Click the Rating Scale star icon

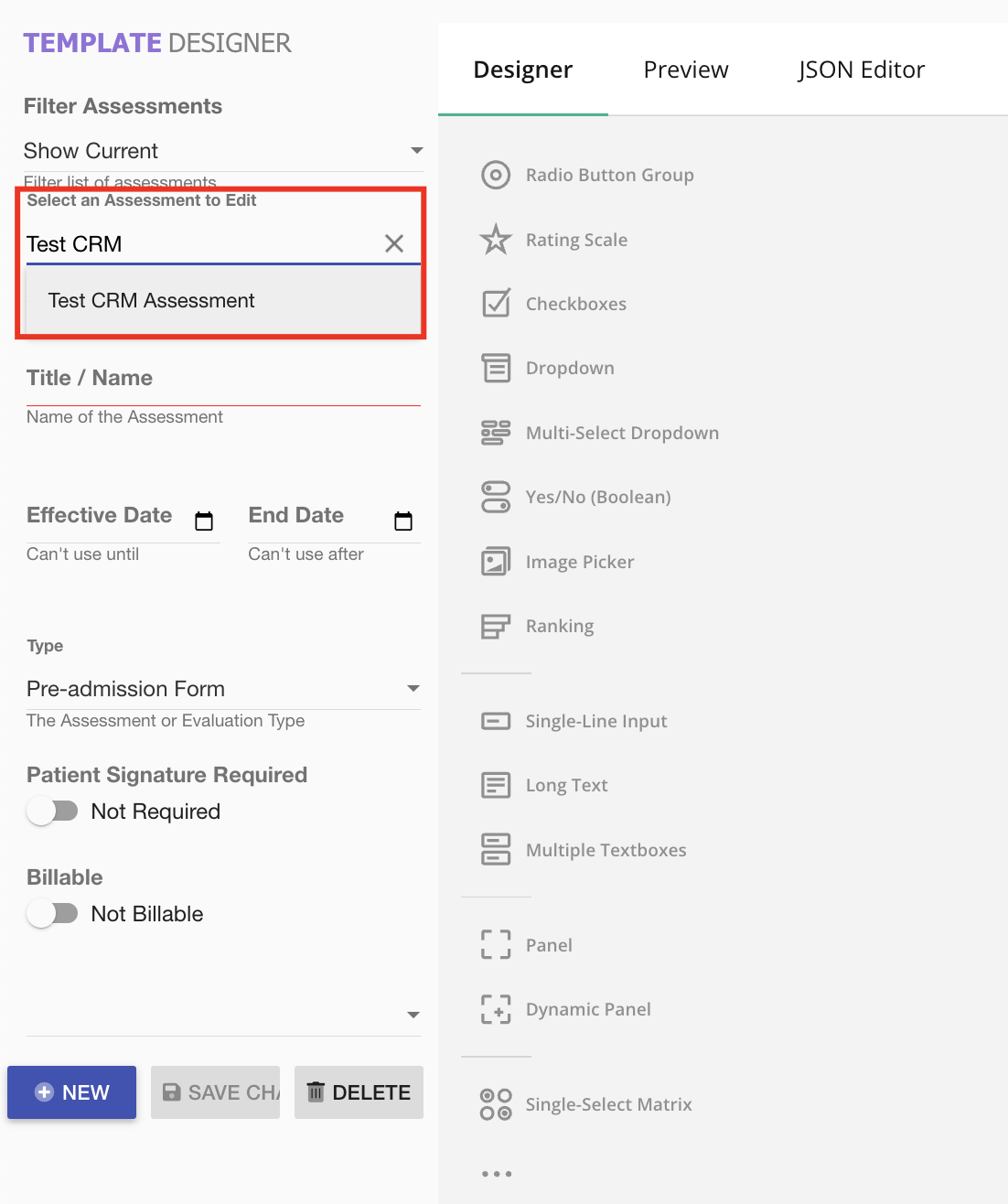pyautogui.click(x=496, y=240)
